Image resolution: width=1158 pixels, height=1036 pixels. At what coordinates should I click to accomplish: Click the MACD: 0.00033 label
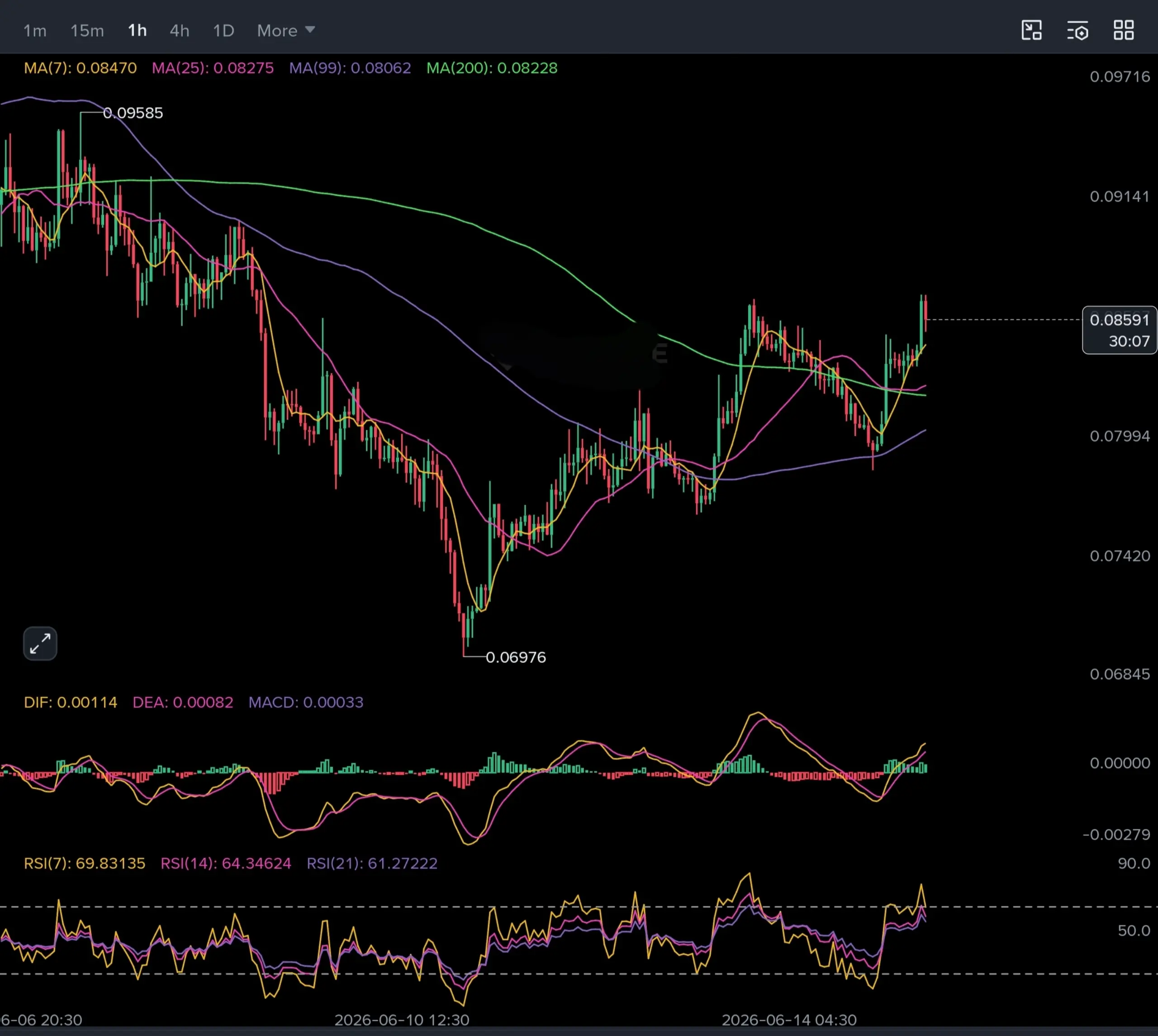point(306,703)
